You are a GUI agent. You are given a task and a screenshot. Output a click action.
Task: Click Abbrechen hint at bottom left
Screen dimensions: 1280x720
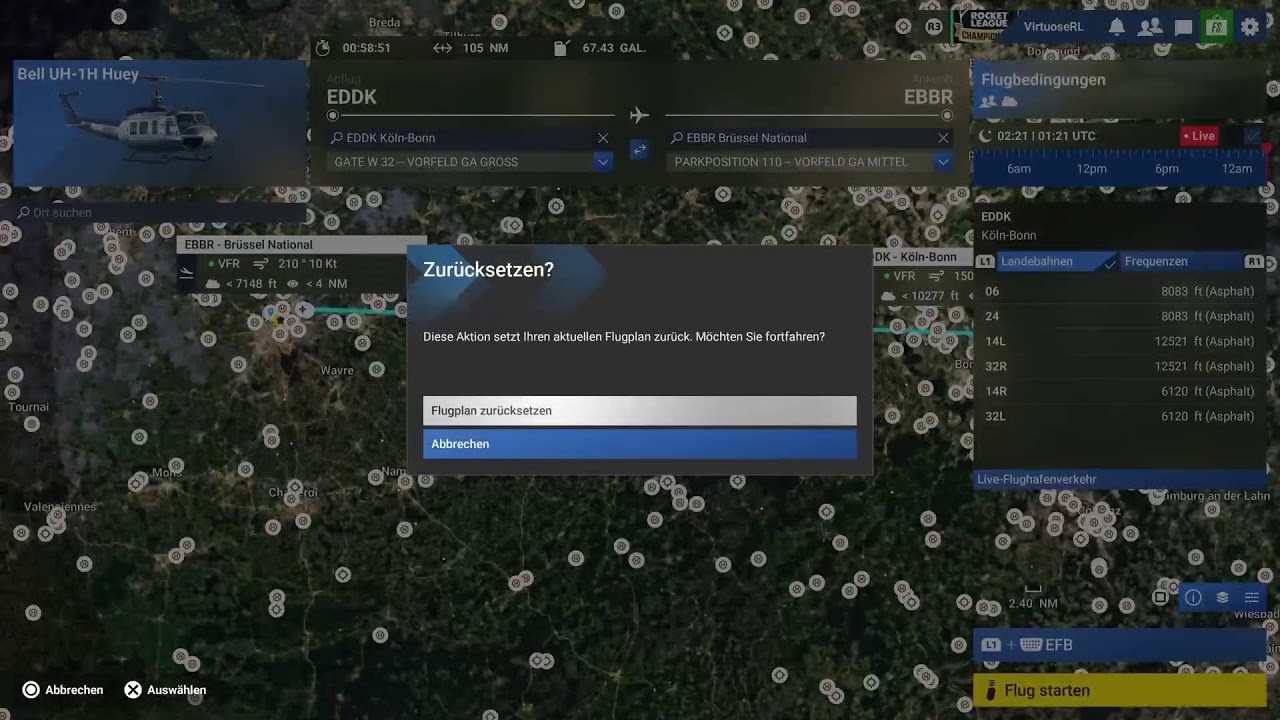tap(63, 690)
